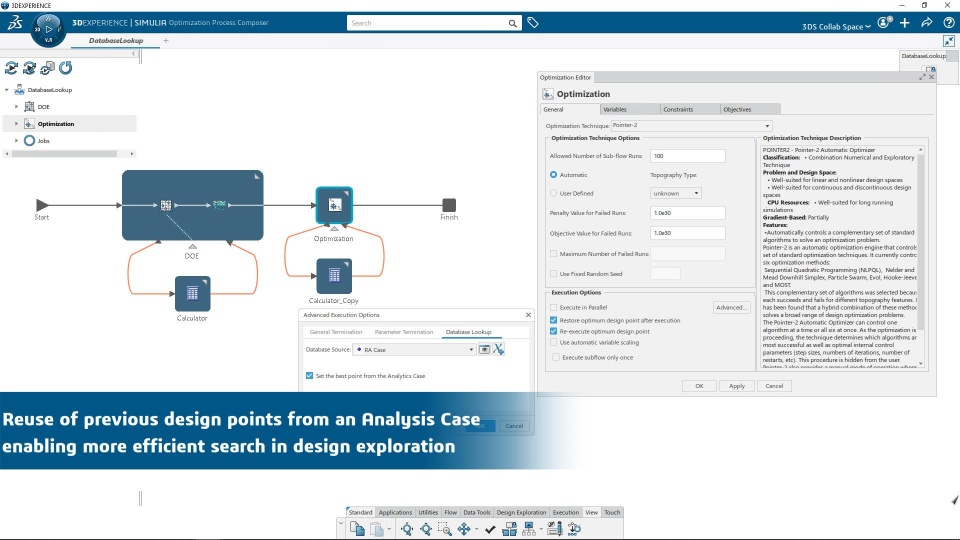Add a new tab next to DatabaseLookup
The image size is (960, 540).
click(166, 40)
